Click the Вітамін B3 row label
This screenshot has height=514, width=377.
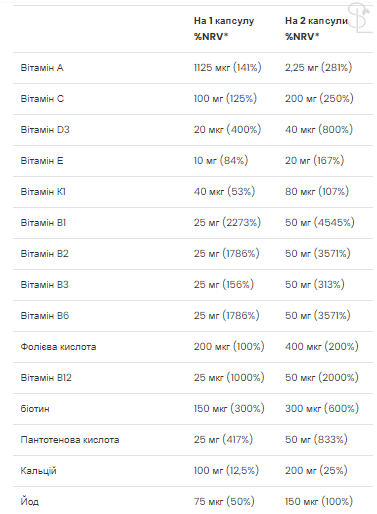point(44,285)
